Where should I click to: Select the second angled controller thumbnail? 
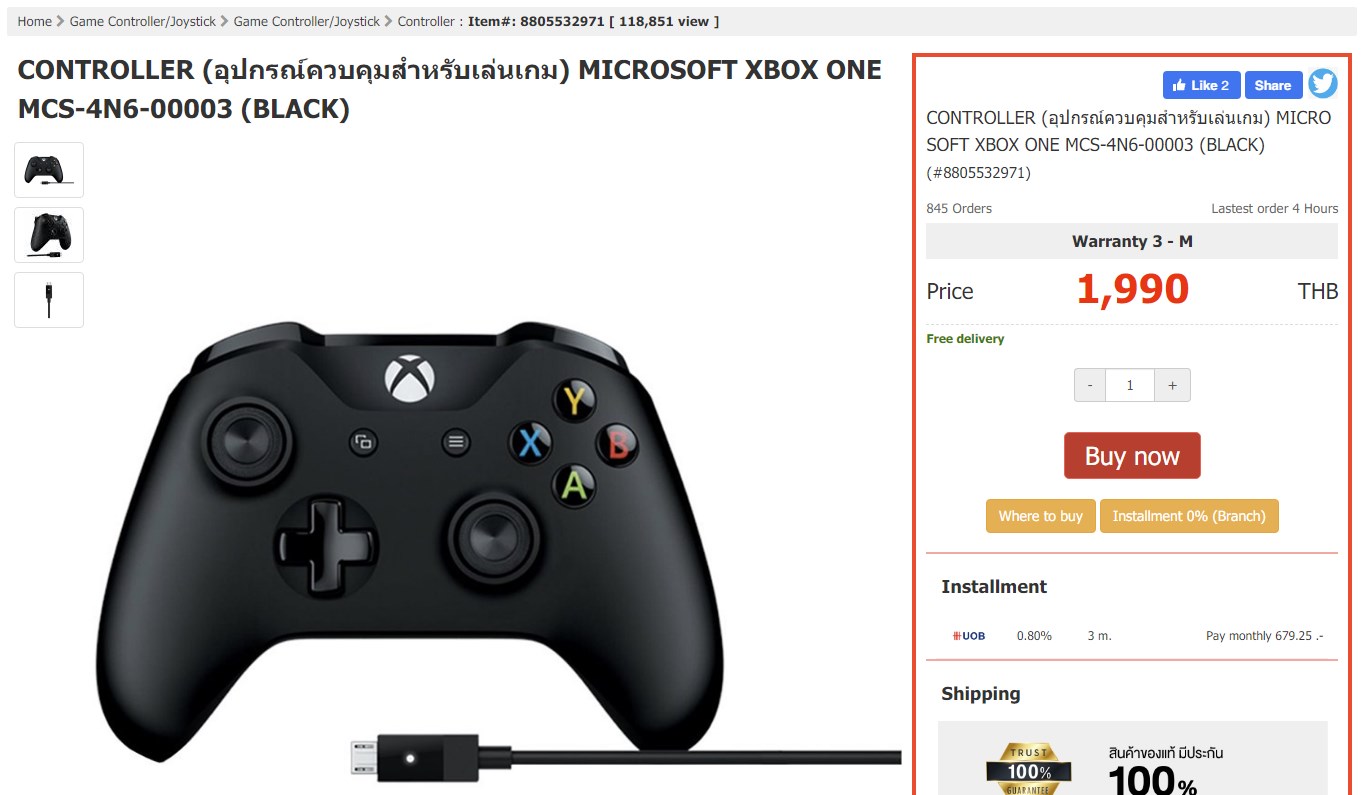(49, 235)
